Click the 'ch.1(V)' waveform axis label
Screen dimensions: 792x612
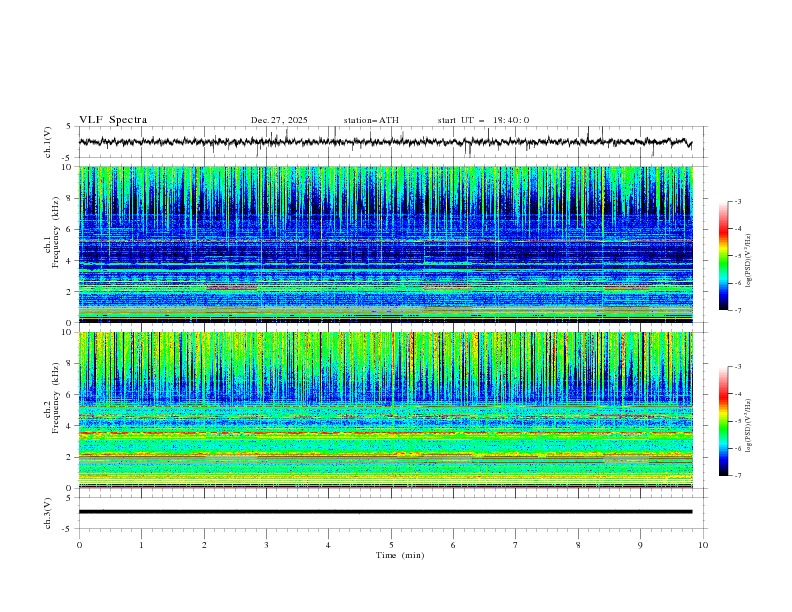pyautogui.click(x=48, y=142)
